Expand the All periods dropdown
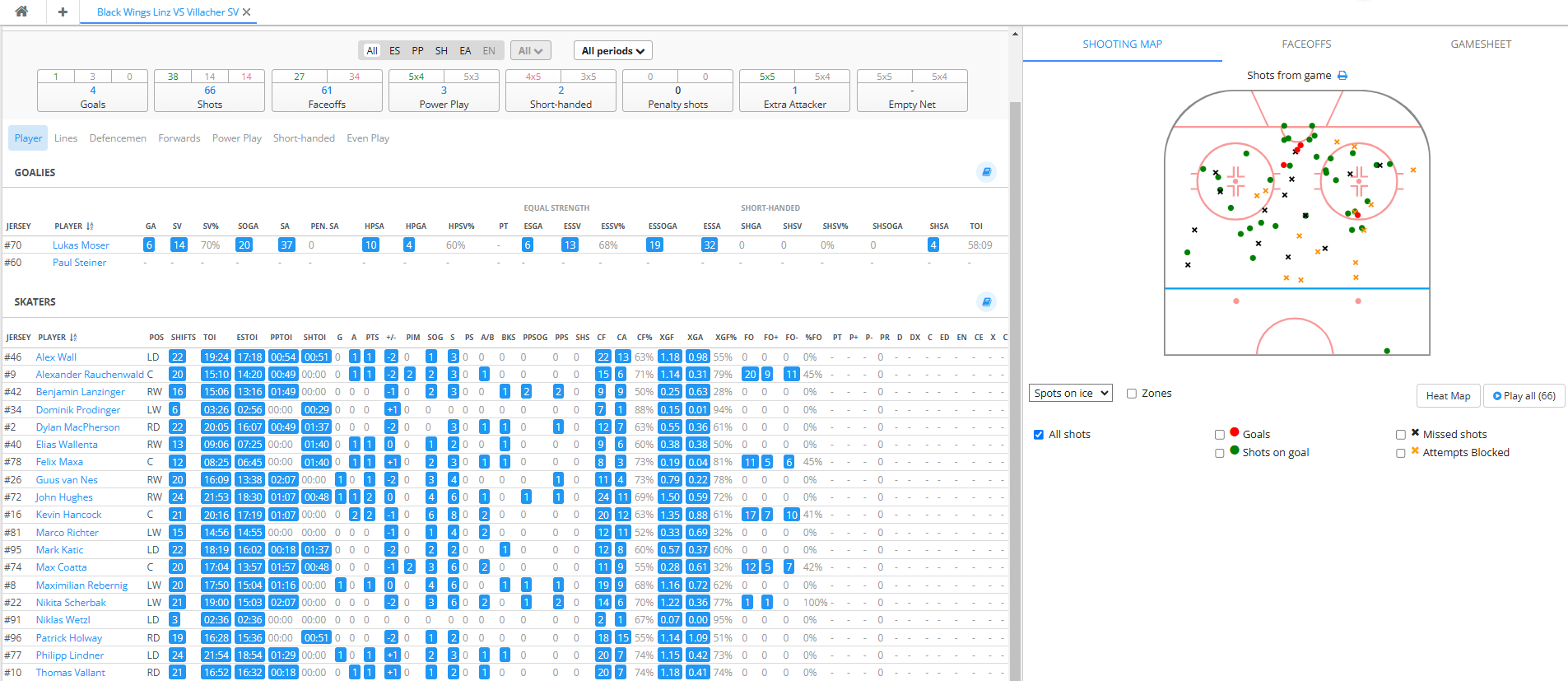Screen dimensions: 1568x681 pos(612,51)
